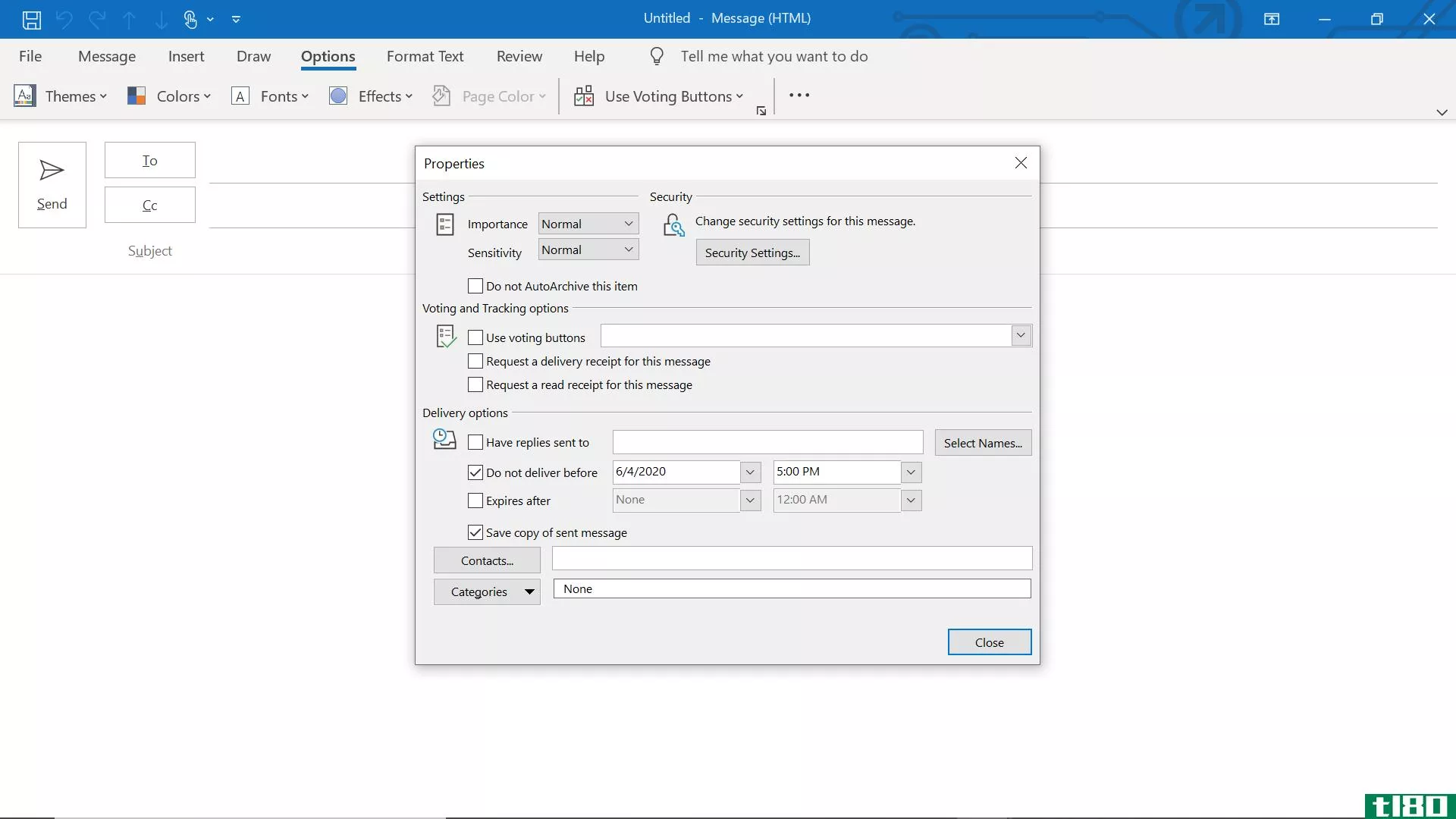Click the Redo arrow icon
This screenshot has height=819, width=1456.
click(97, 19)
